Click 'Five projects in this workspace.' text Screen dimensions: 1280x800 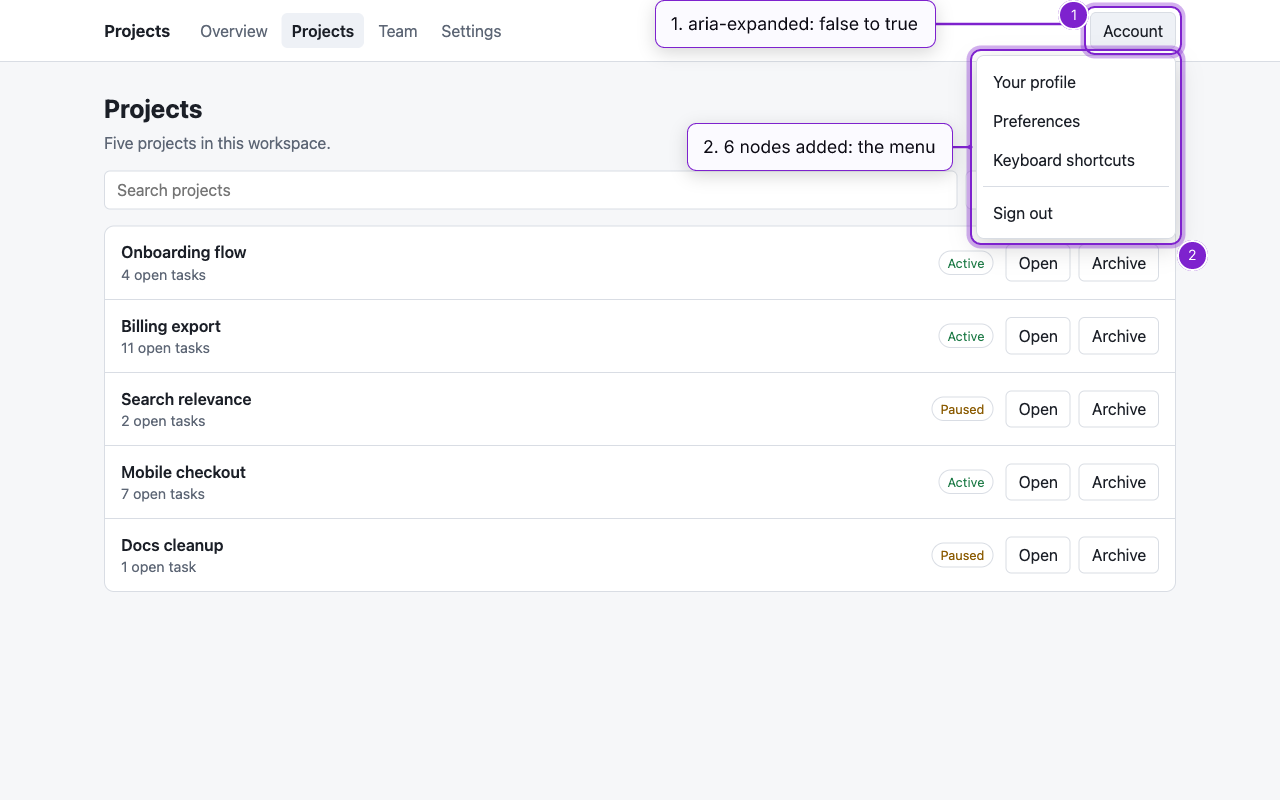click(217, 143)
